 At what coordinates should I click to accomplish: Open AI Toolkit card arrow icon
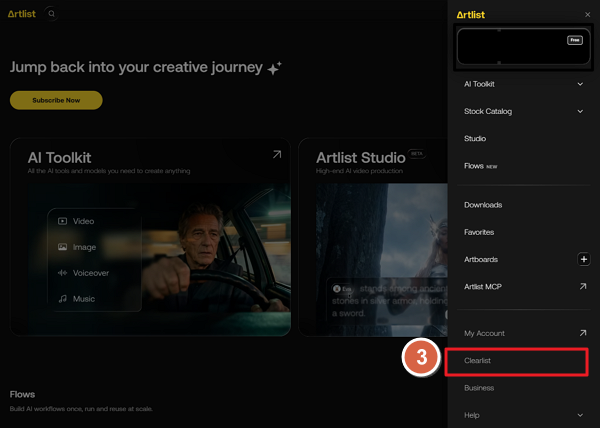pos(277,155)
